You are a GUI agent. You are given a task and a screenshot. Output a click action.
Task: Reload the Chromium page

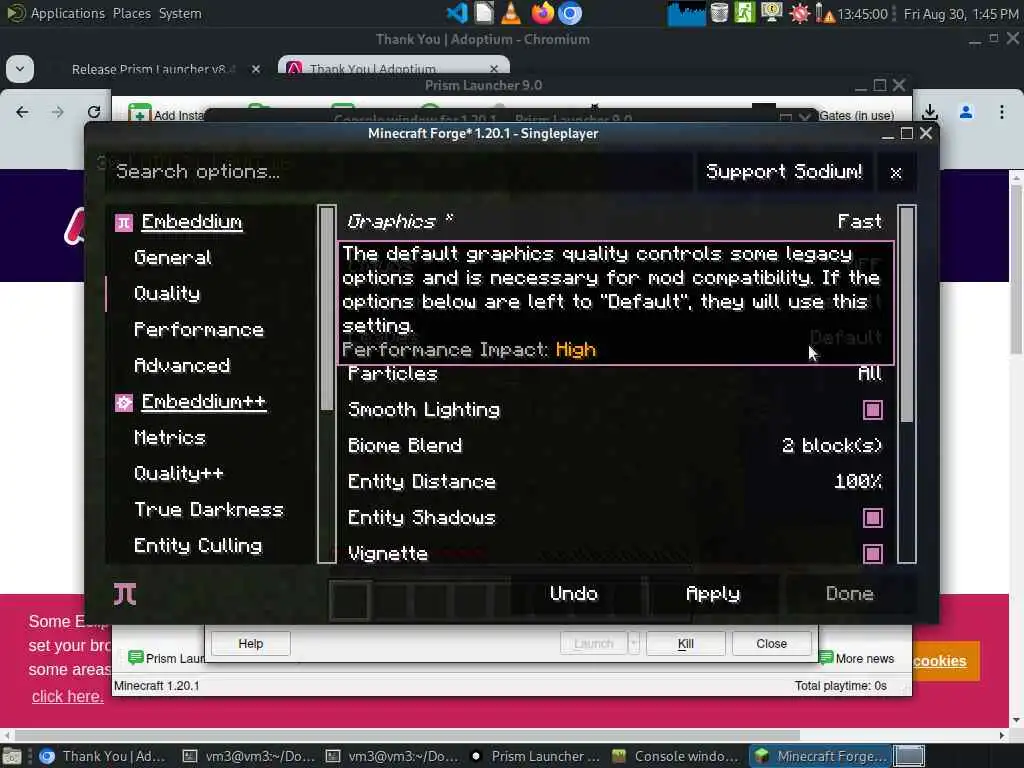[x=94, y=112]
